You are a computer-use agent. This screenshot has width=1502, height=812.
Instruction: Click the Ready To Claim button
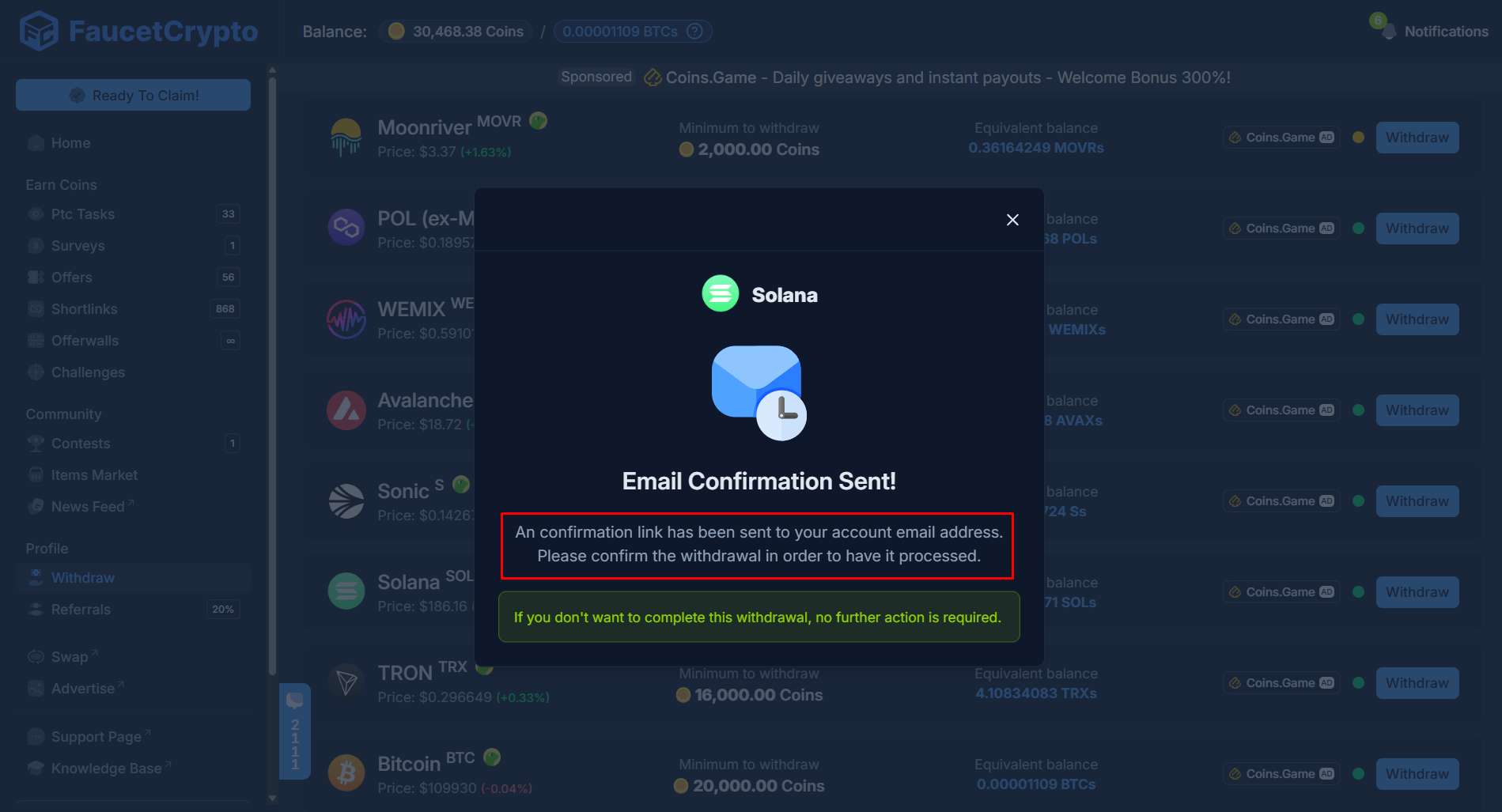132,94
